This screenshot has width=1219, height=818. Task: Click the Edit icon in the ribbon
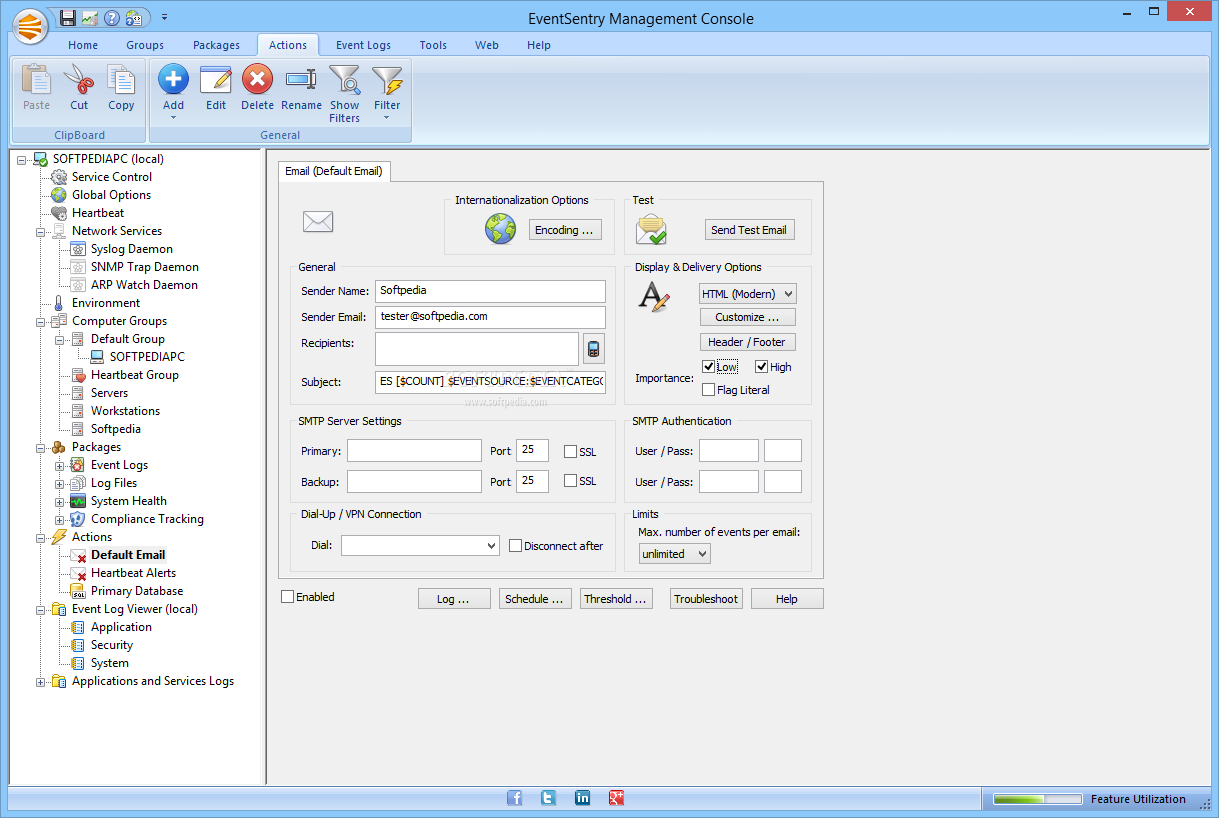(216, 79)
